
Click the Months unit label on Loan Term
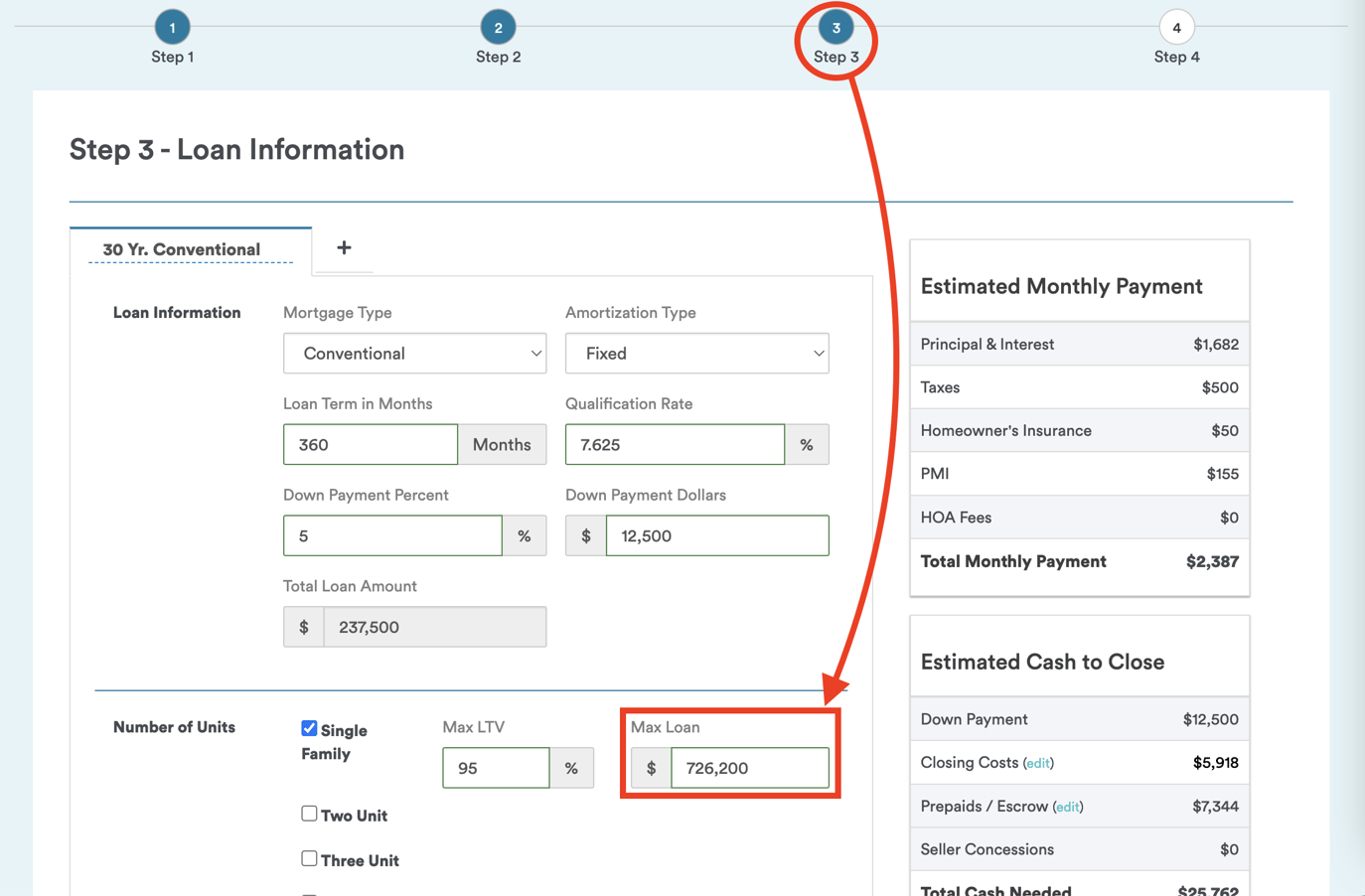click(502, 444)
